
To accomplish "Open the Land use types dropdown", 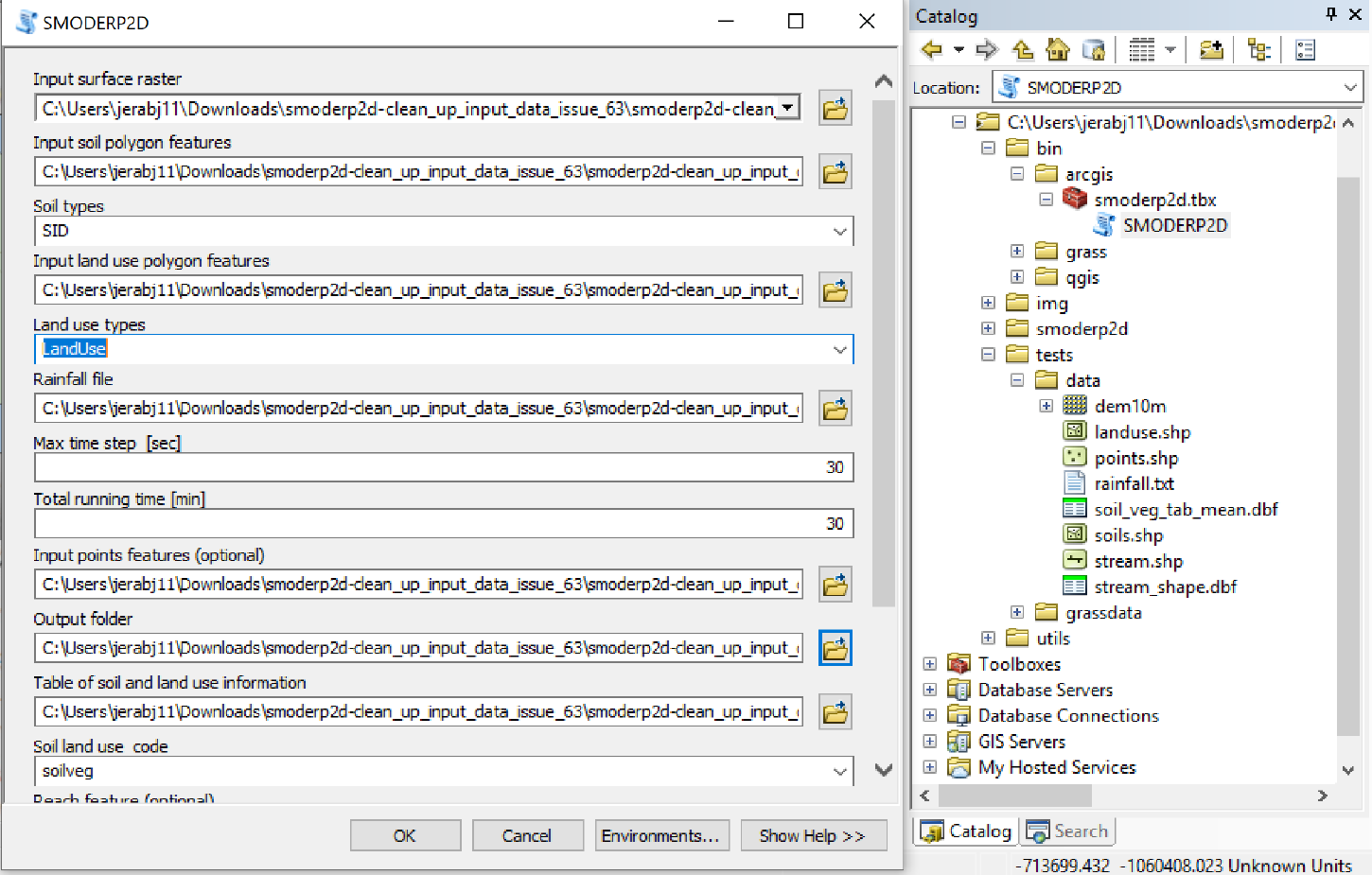I will tap(839, 350).
